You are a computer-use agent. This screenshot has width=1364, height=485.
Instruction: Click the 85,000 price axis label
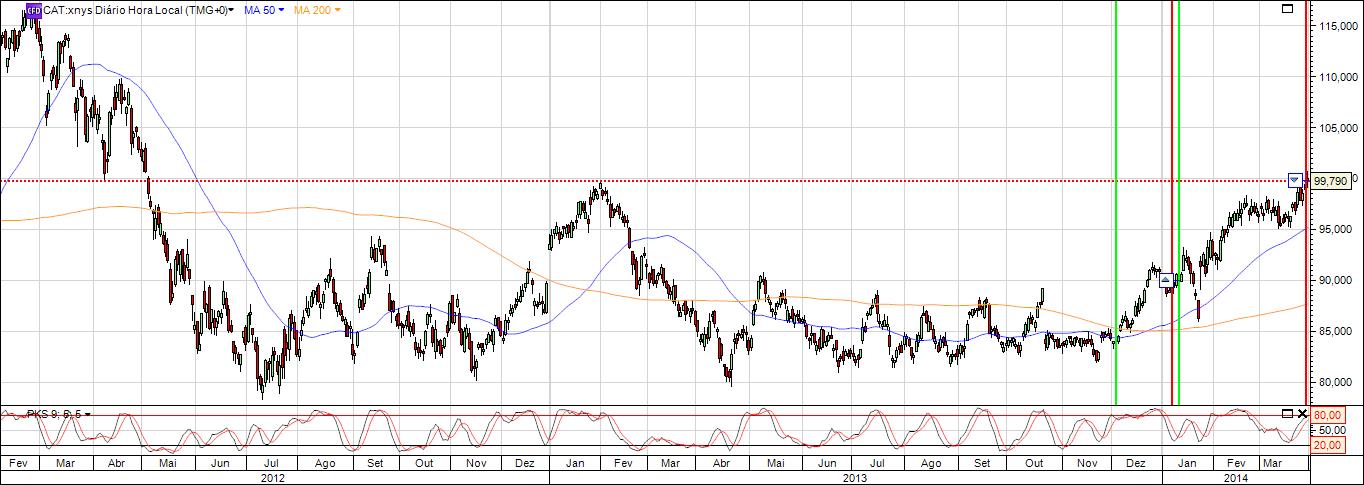(x=1336, y=331)
